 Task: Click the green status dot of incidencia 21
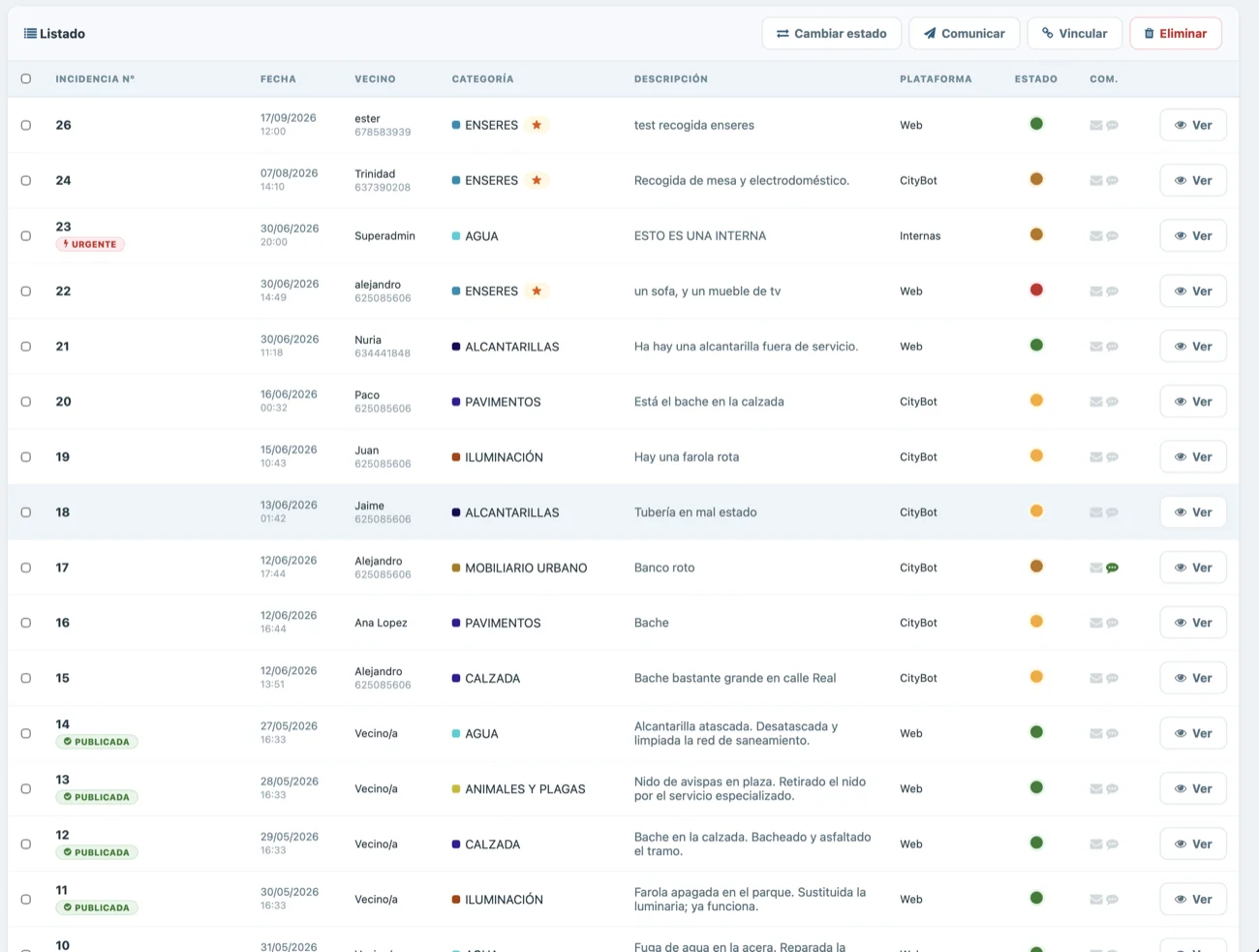coord(1036,345)
